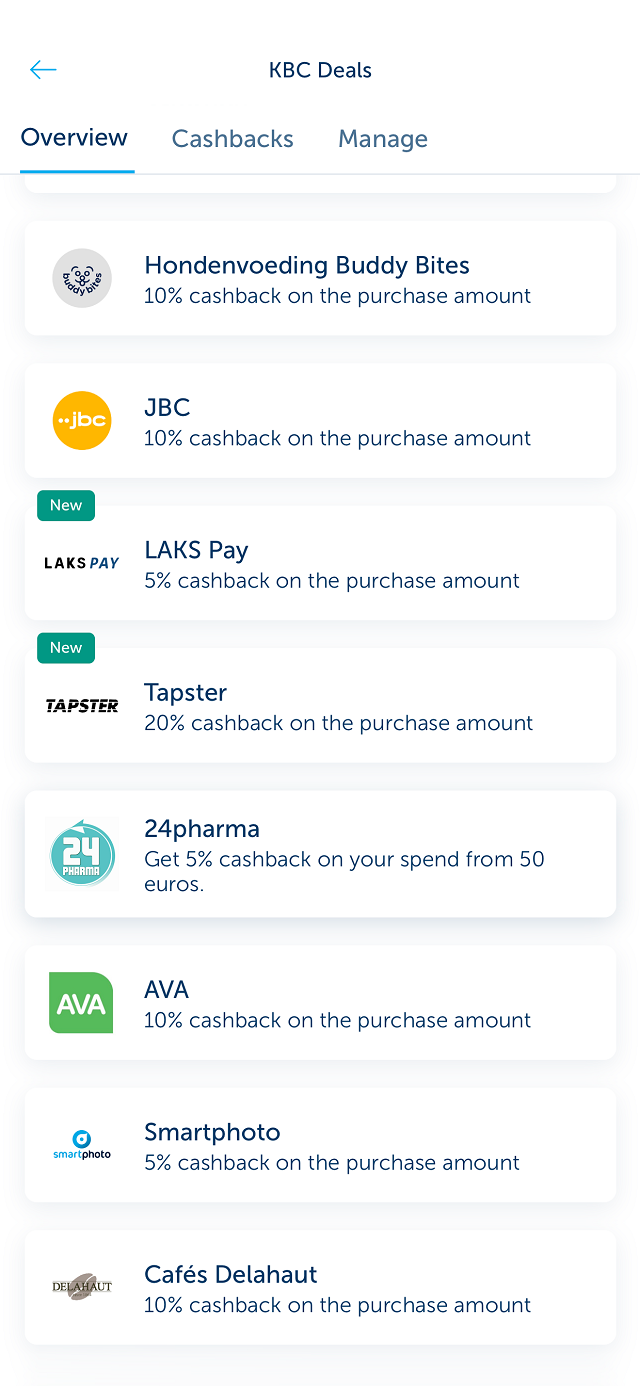This screenshot has height=1386, width=640.
Task: Click the Delahaut coffee logo
Action: click(x=82, y=1287)
